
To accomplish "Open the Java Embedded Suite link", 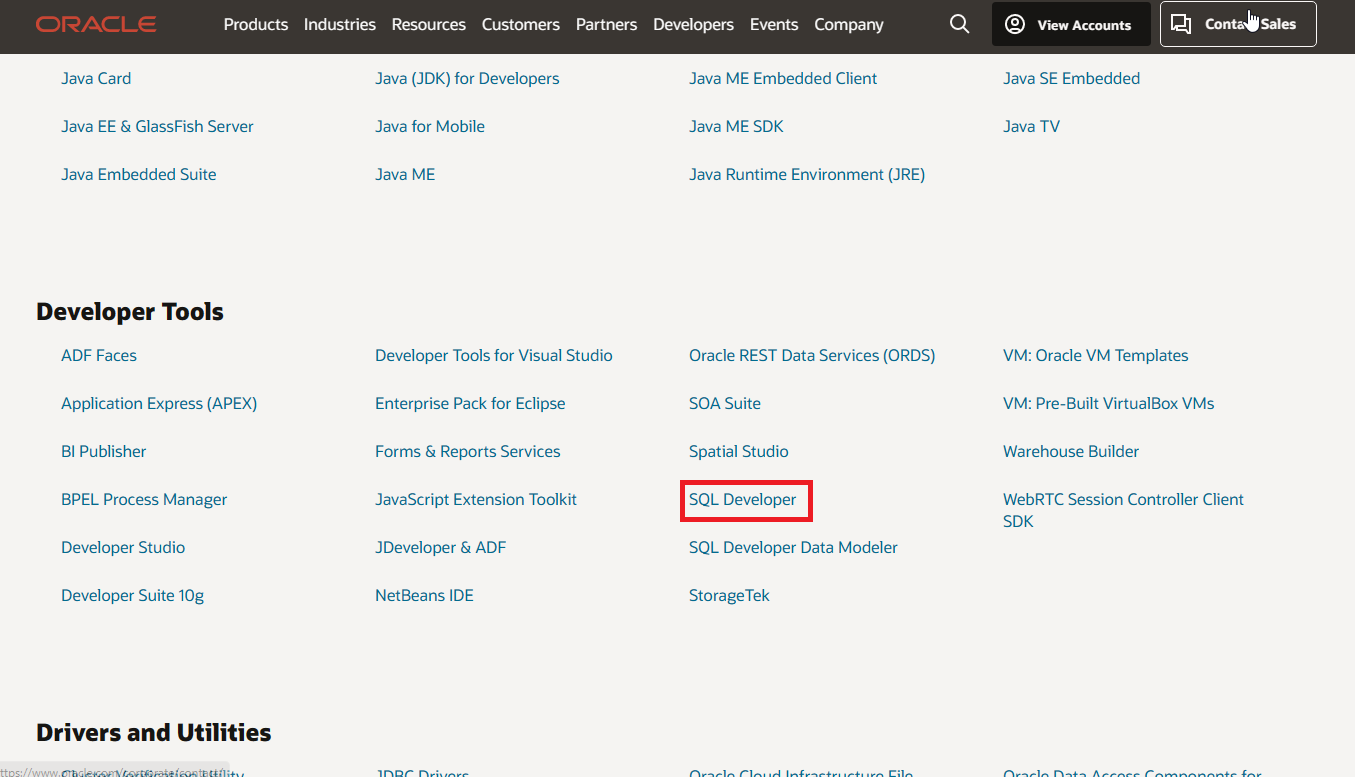I will pyautogui.click(x=139, y=174).
